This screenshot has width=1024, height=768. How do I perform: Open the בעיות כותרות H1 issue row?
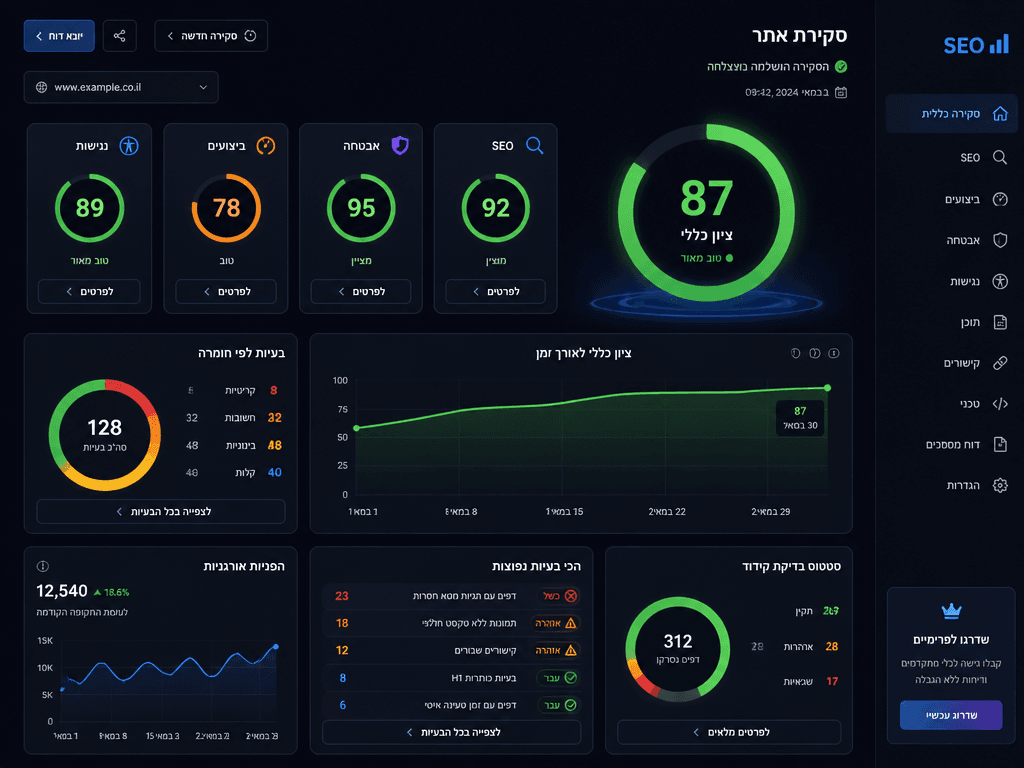452,678
